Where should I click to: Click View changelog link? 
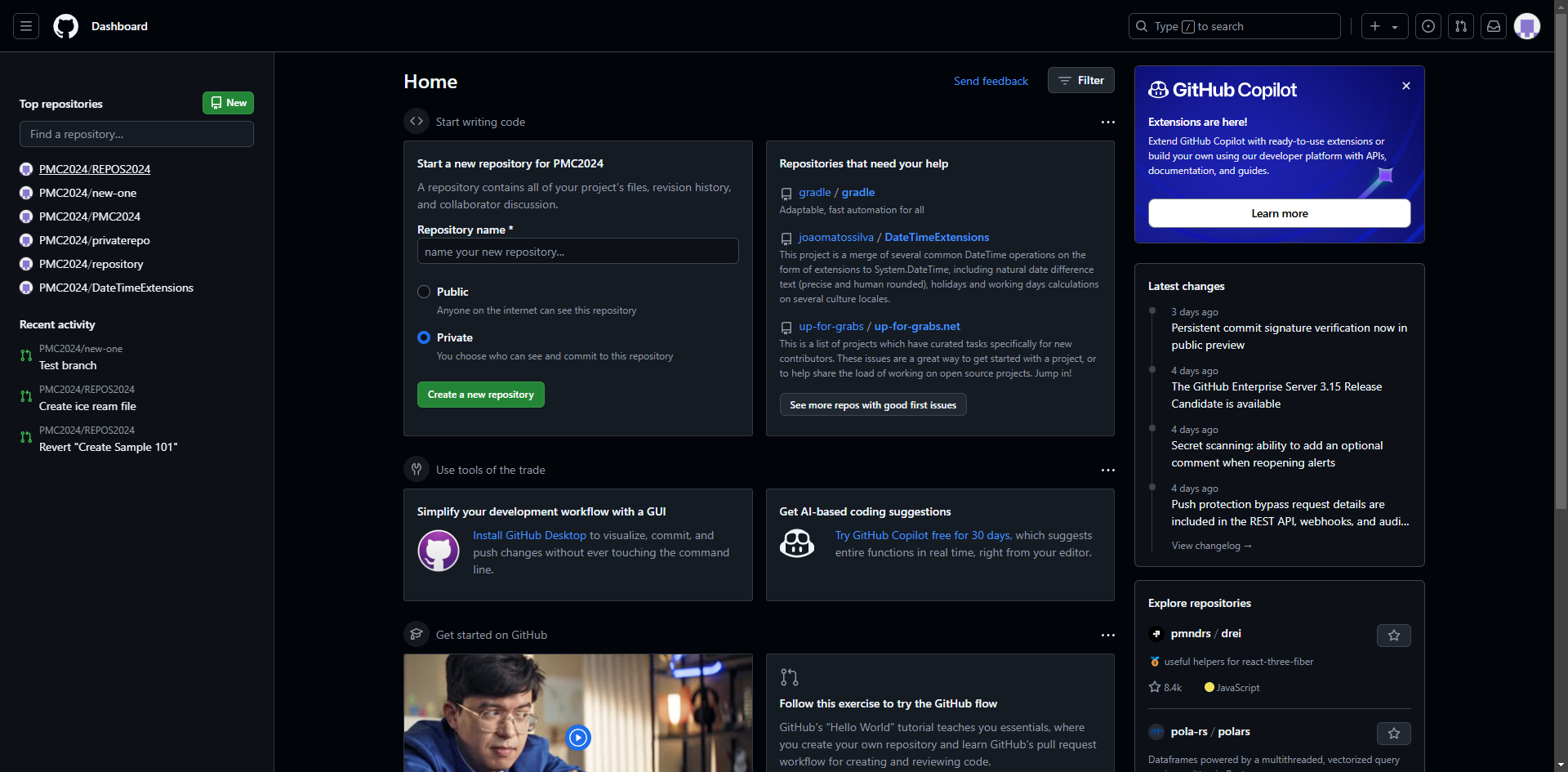tap(1212, 546)
